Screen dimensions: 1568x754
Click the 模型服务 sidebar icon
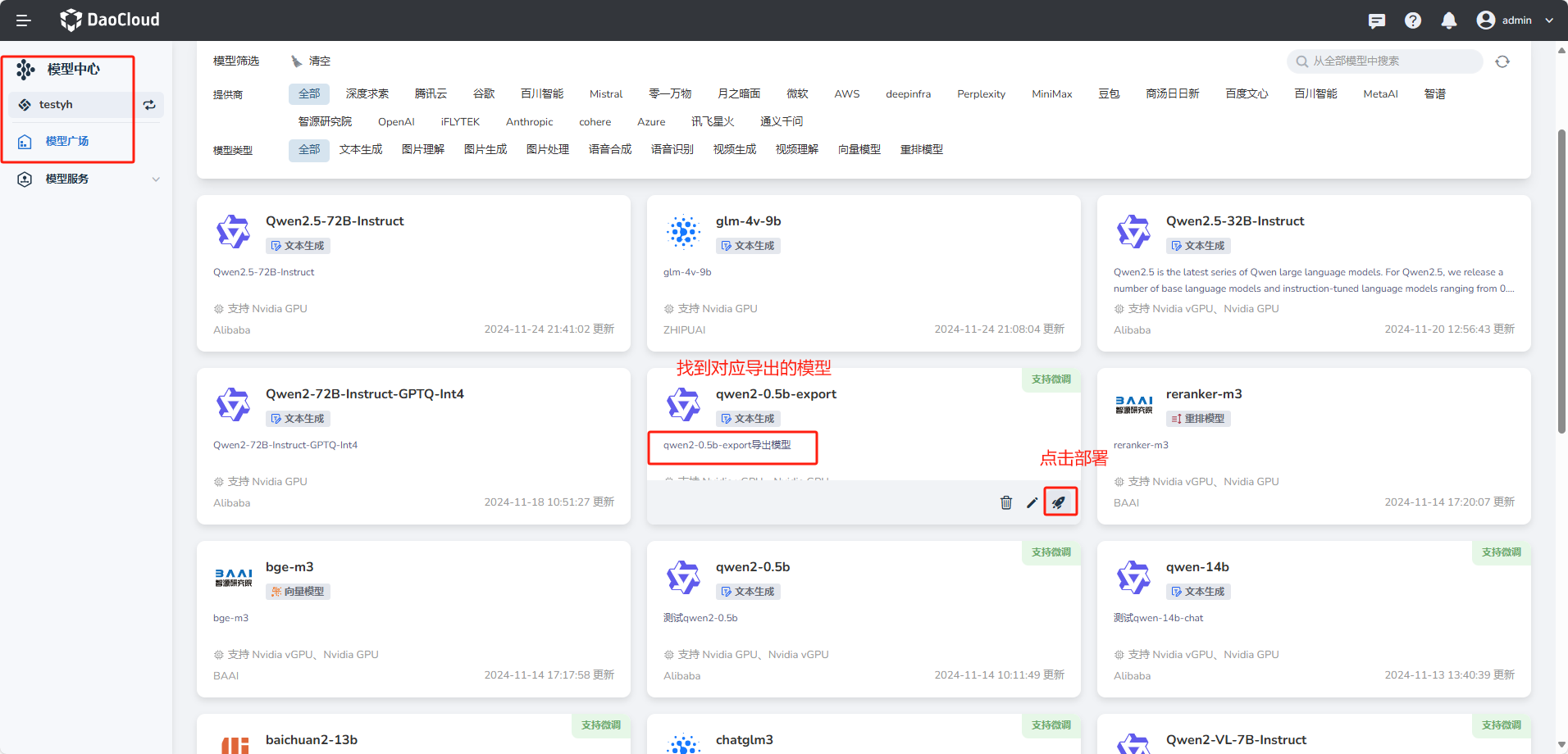tap(25, 179)
